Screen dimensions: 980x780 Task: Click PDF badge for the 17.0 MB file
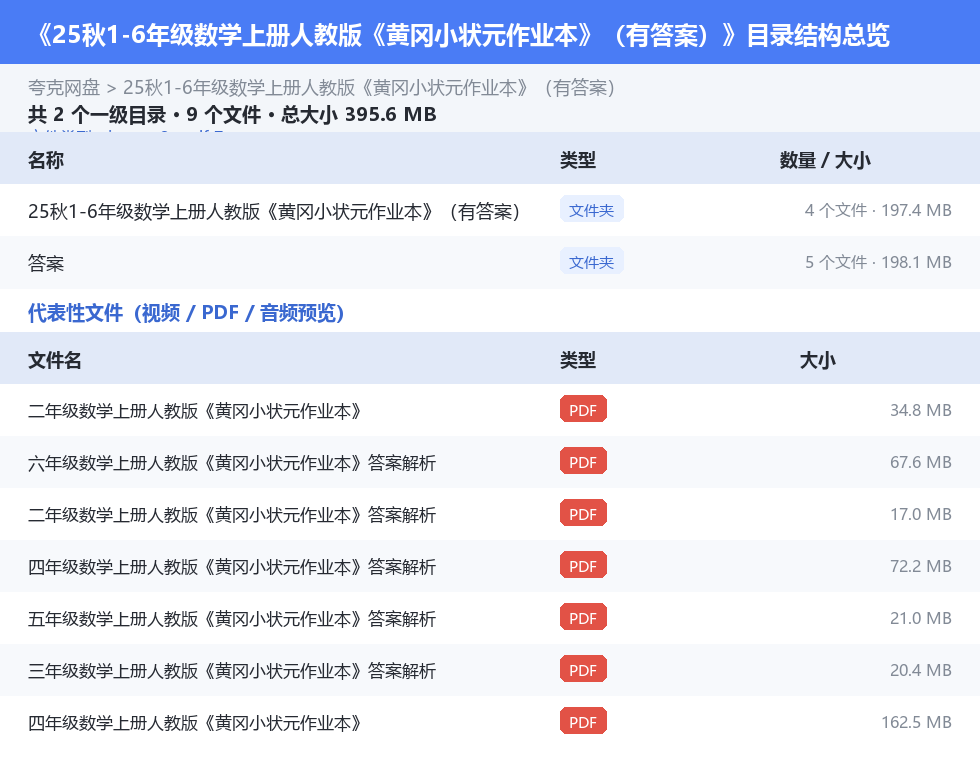click(583, 513)
